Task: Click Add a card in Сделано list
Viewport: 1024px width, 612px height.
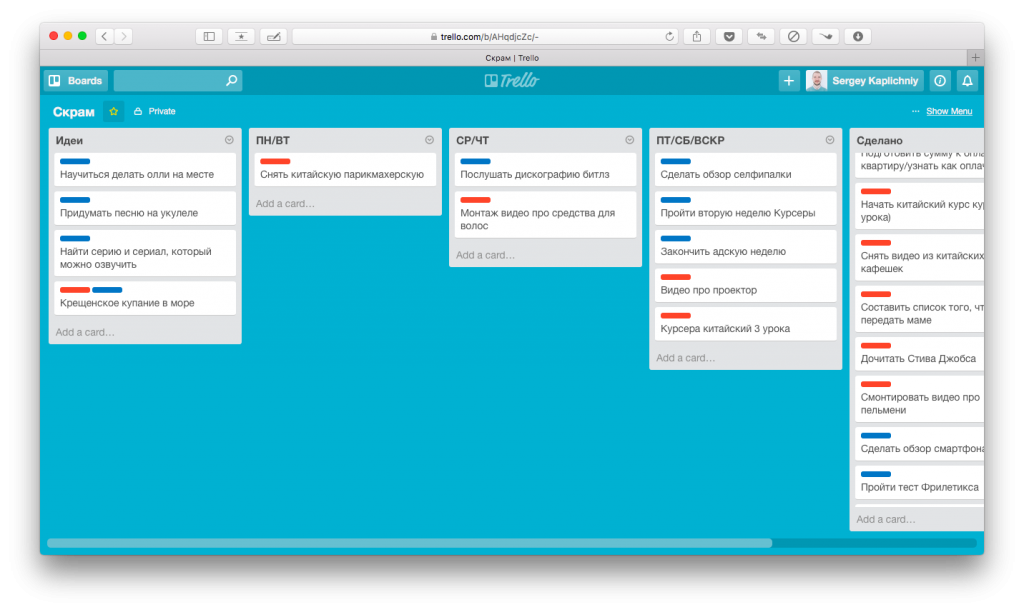Action: pos(883,519)
